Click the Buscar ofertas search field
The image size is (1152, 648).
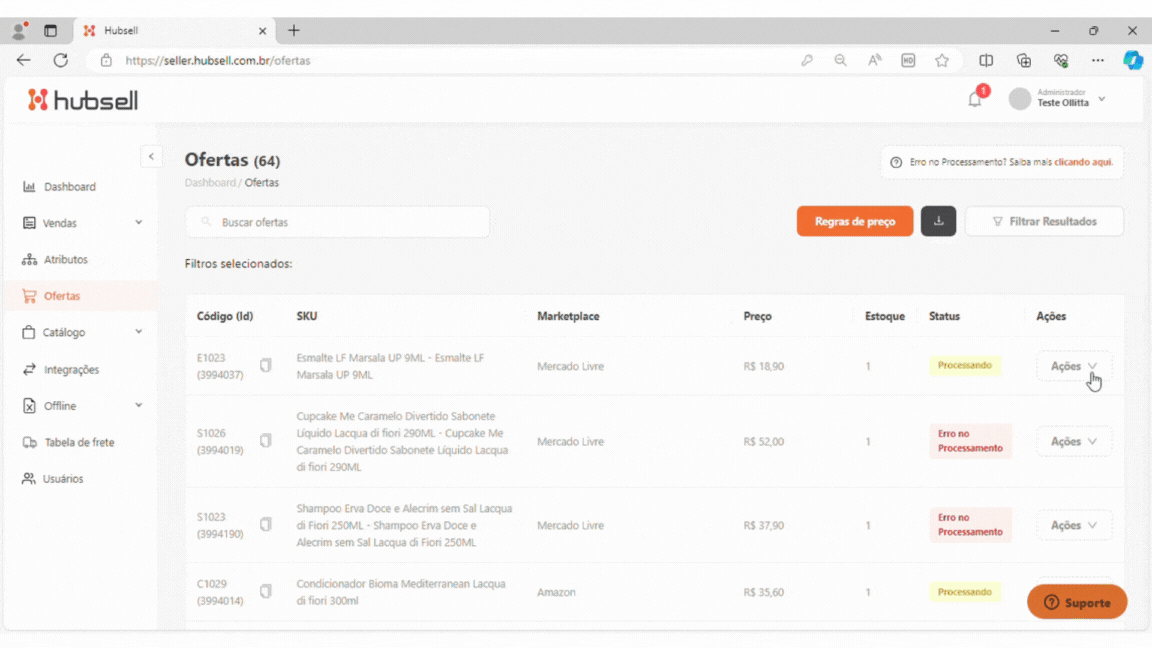click(x=338, y=222)
